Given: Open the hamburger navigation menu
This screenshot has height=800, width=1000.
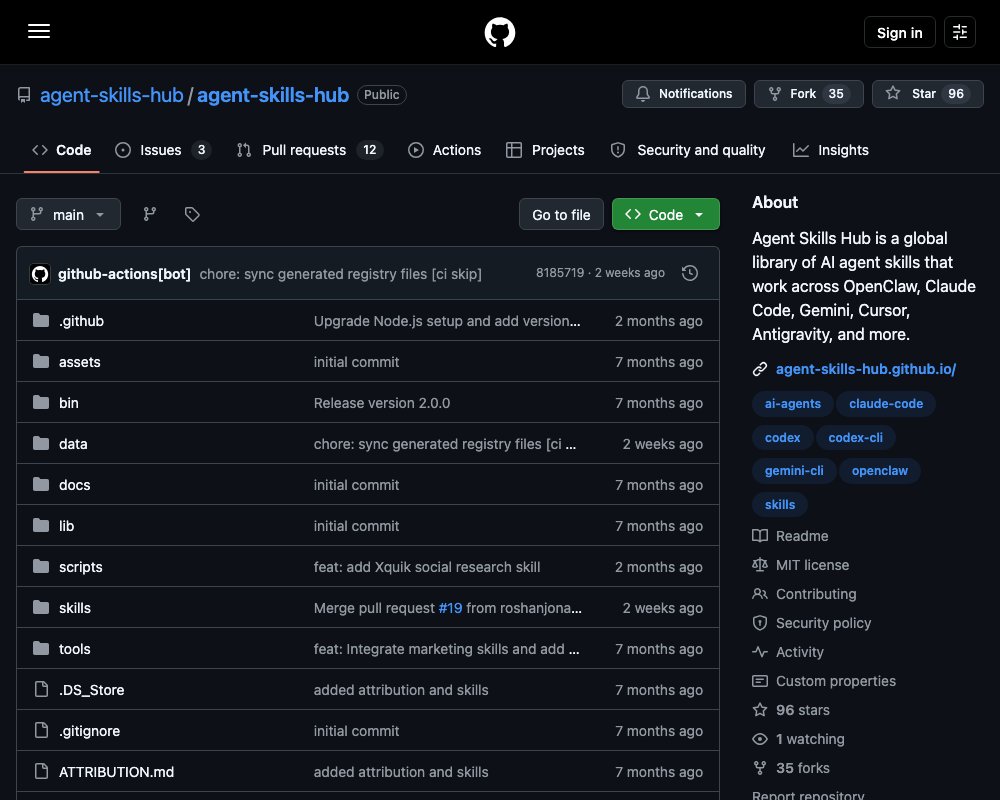Looking at the screenshot, I should [39, 31].
